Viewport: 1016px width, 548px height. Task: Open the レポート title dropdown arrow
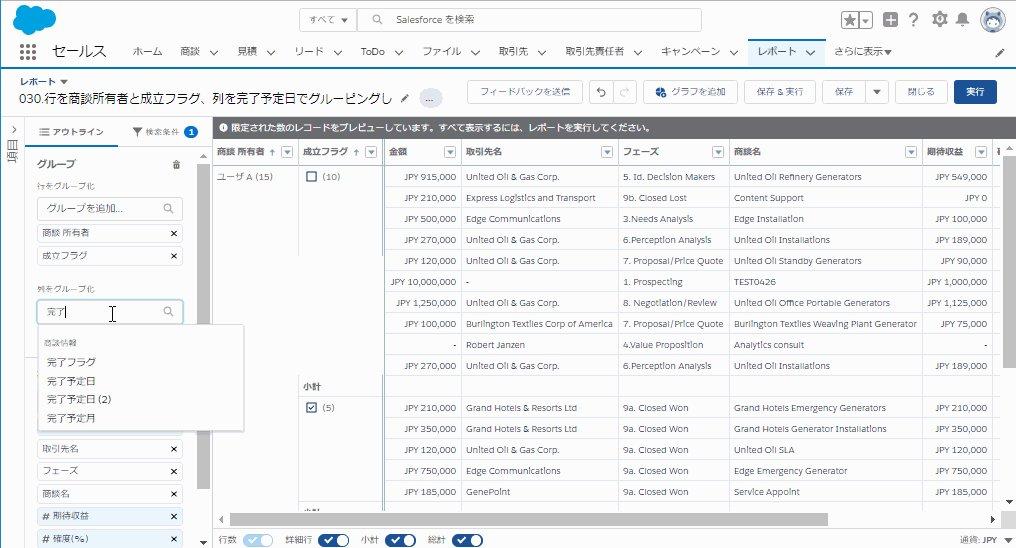pos(64,82)
